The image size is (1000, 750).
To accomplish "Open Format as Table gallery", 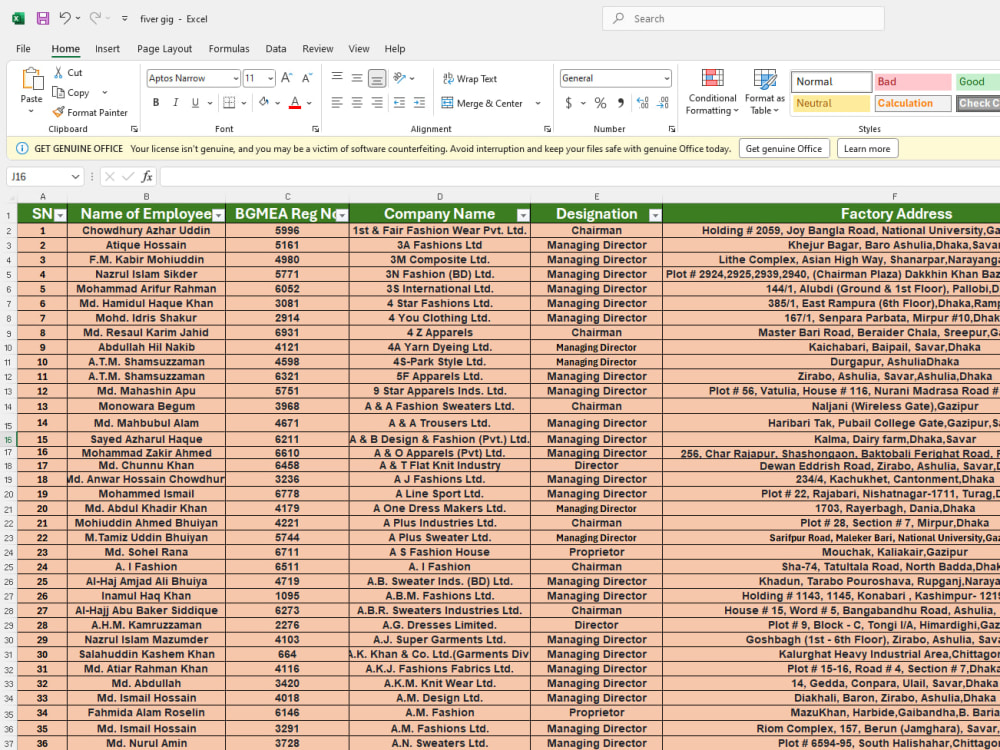I will 765,92.
